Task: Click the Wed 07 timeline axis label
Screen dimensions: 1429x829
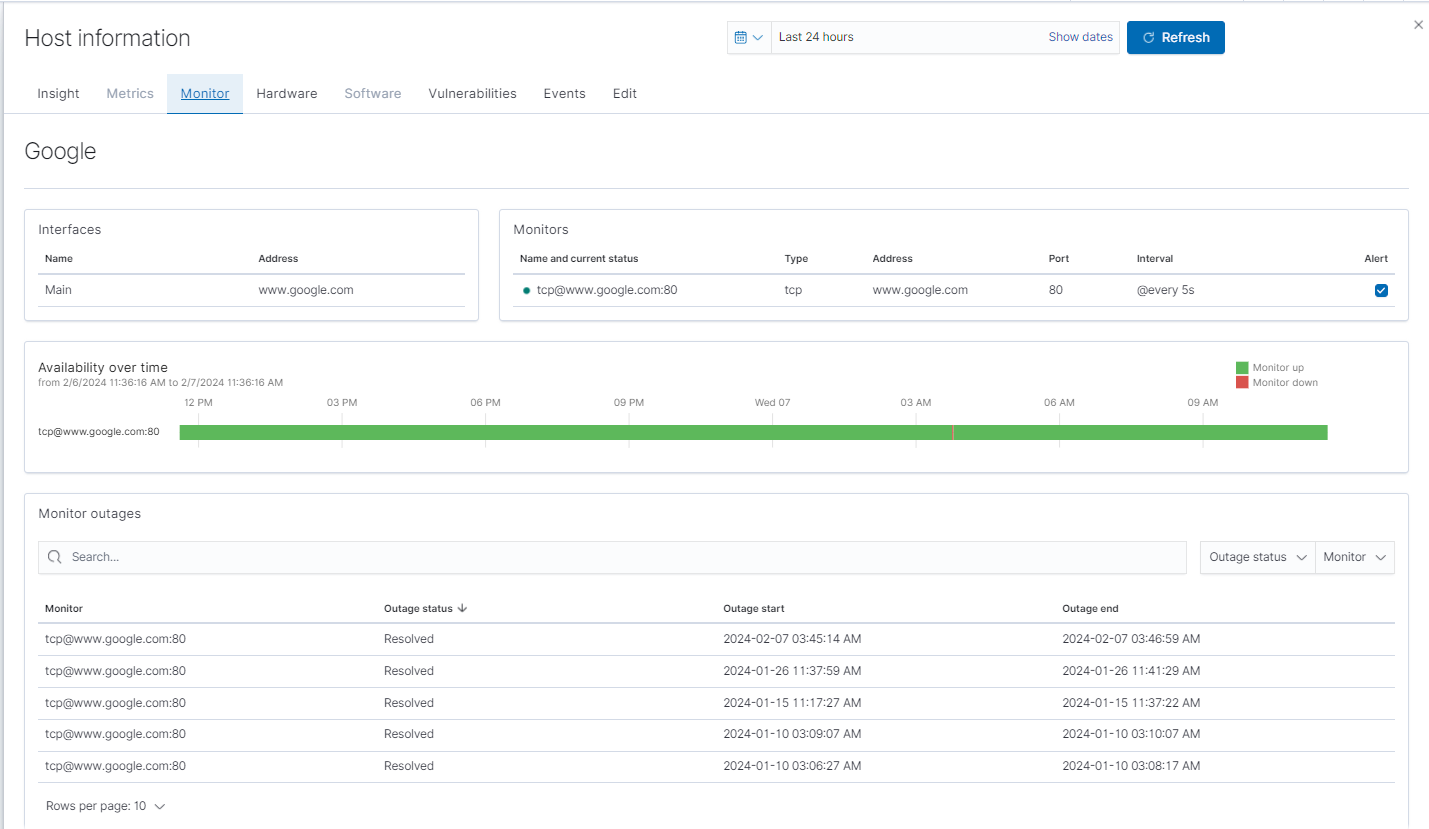Action: pos(772,403)
